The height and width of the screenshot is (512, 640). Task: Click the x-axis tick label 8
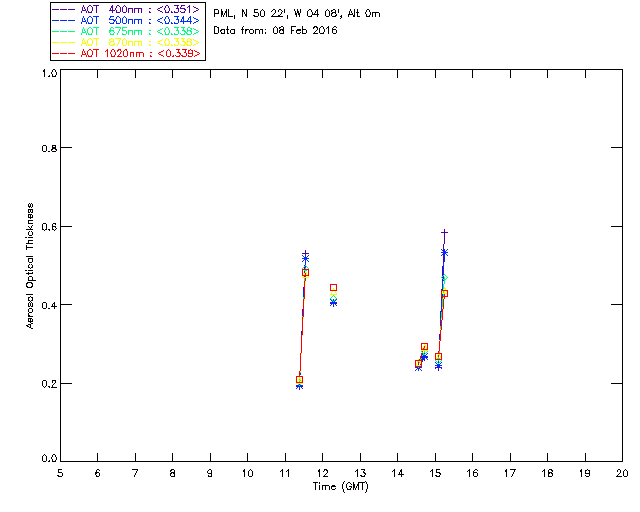coord(173,473)
